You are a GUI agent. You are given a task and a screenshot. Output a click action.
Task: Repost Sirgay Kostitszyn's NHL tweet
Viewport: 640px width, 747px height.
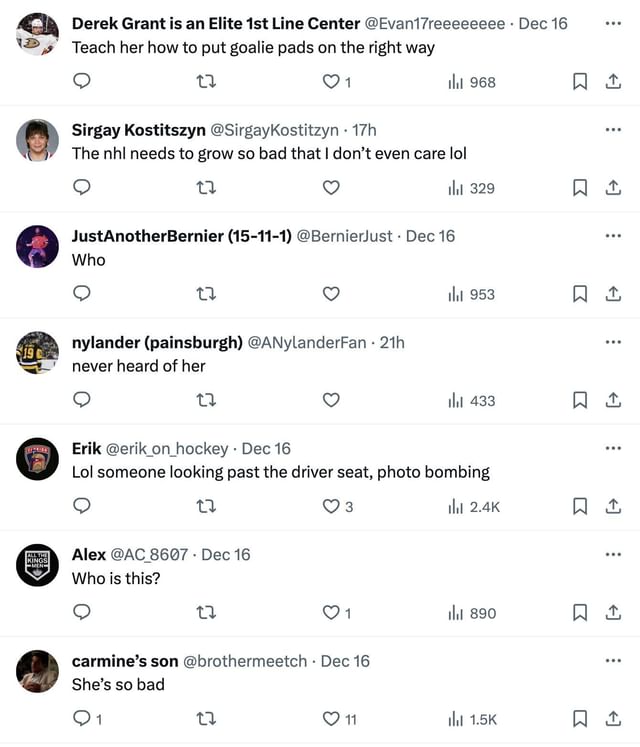(207, 188)
